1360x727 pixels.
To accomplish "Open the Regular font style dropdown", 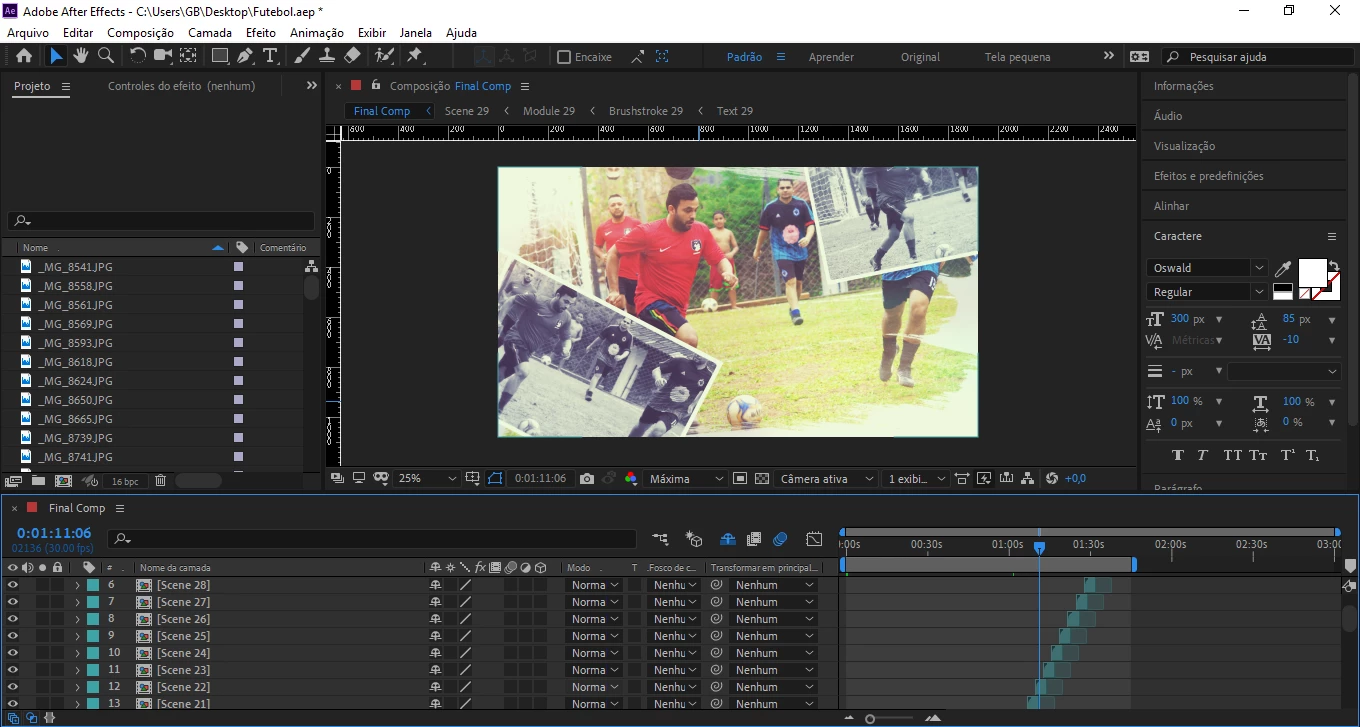I will click(1207, 292).
